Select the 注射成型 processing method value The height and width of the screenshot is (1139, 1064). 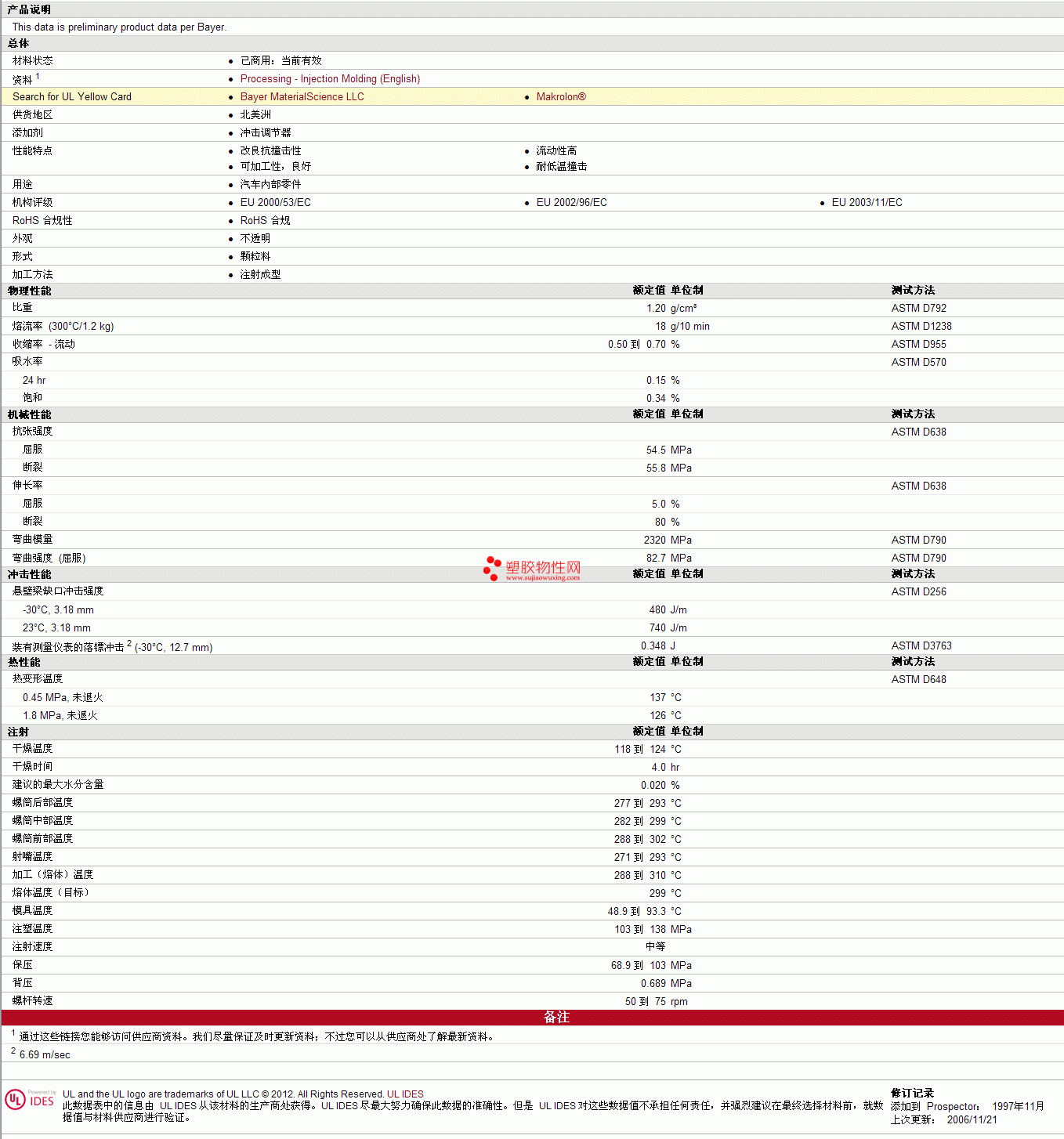coord(261,275)
